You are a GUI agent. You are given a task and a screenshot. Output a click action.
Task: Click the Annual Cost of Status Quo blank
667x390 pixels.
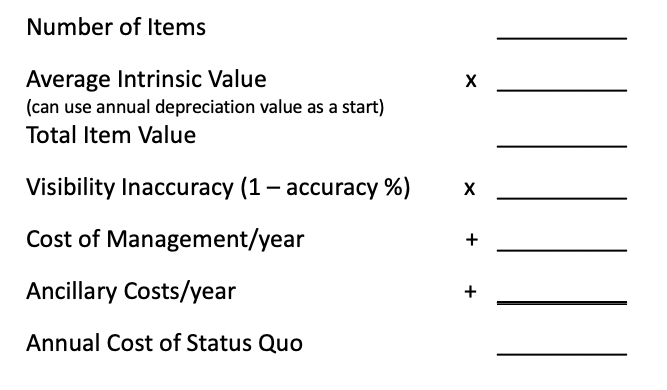click(562, 354)
